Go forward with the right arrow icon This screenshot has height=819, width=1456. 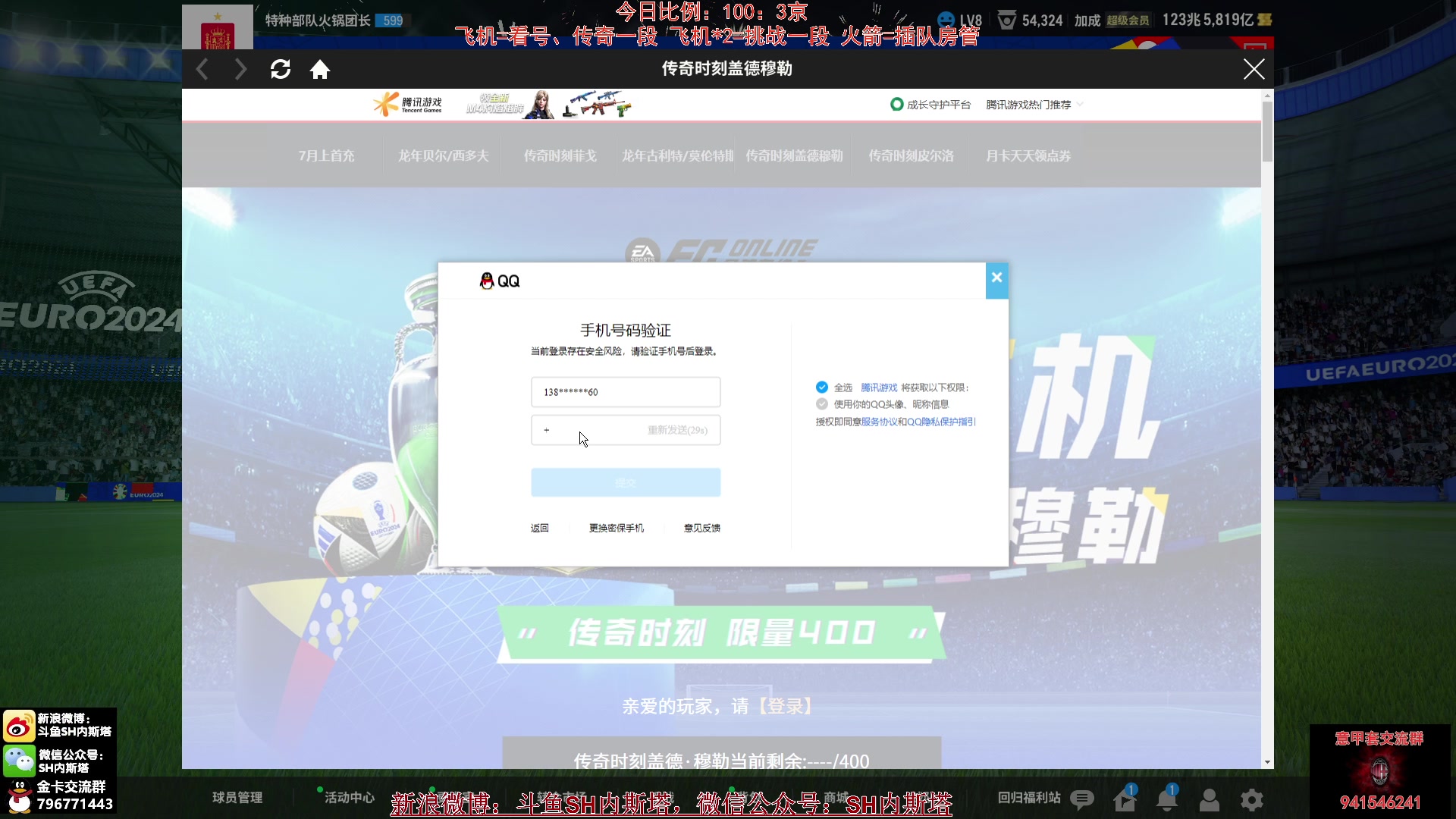[240, 69]
